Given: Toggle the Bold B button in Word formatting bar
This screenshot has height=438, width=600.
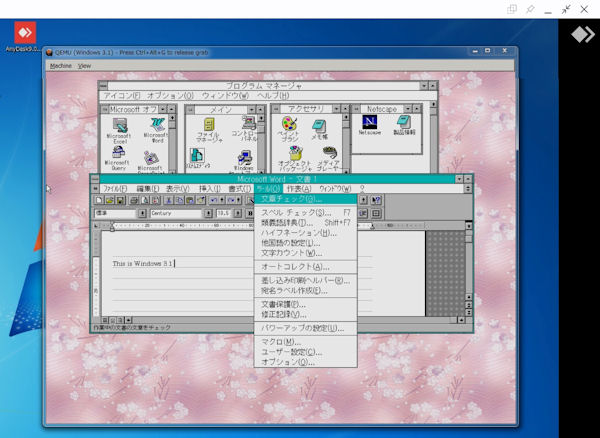Looking at the screenshot, I should 250,213.
